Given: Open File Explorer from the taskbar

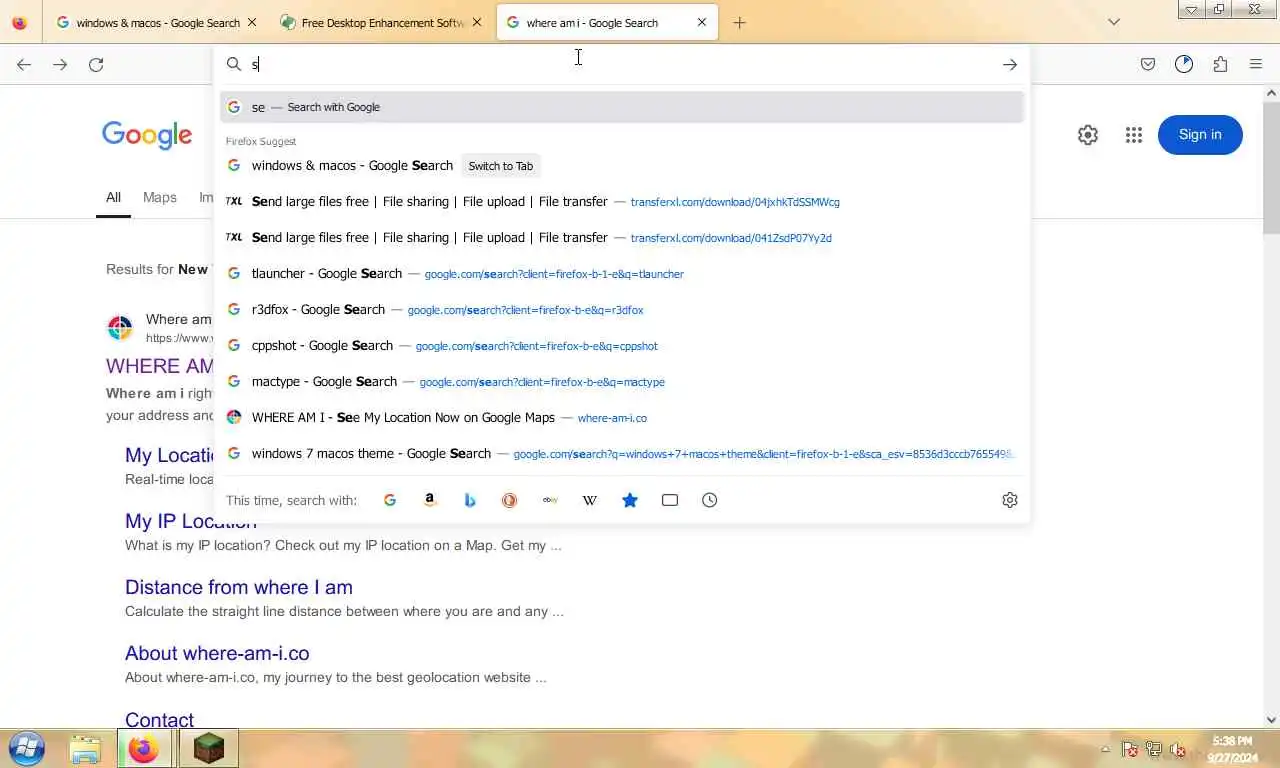Looking at the screenshot, I should (85, 748).
